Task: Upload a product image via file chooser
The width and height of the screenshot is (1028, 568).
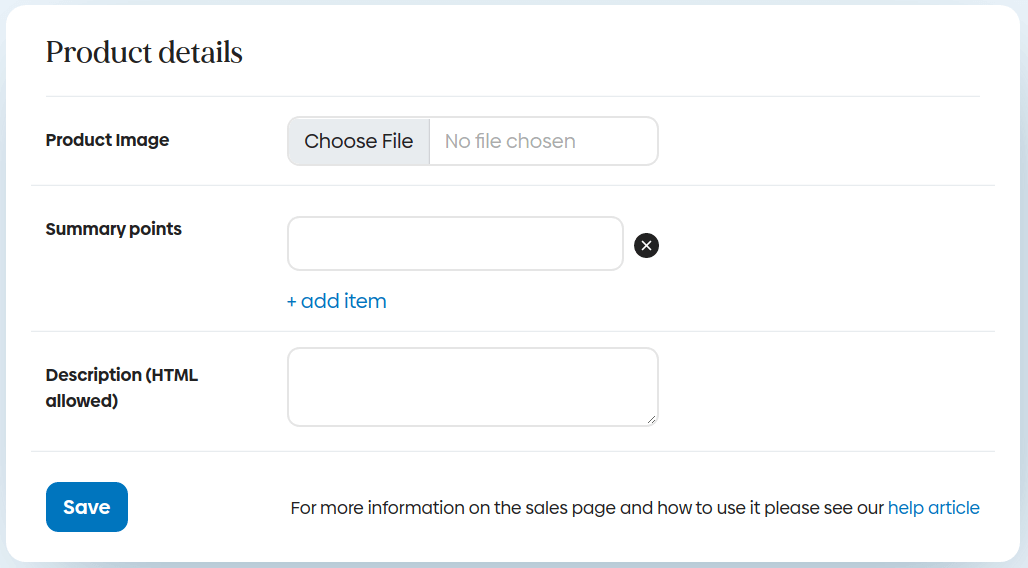Action: 359,141
